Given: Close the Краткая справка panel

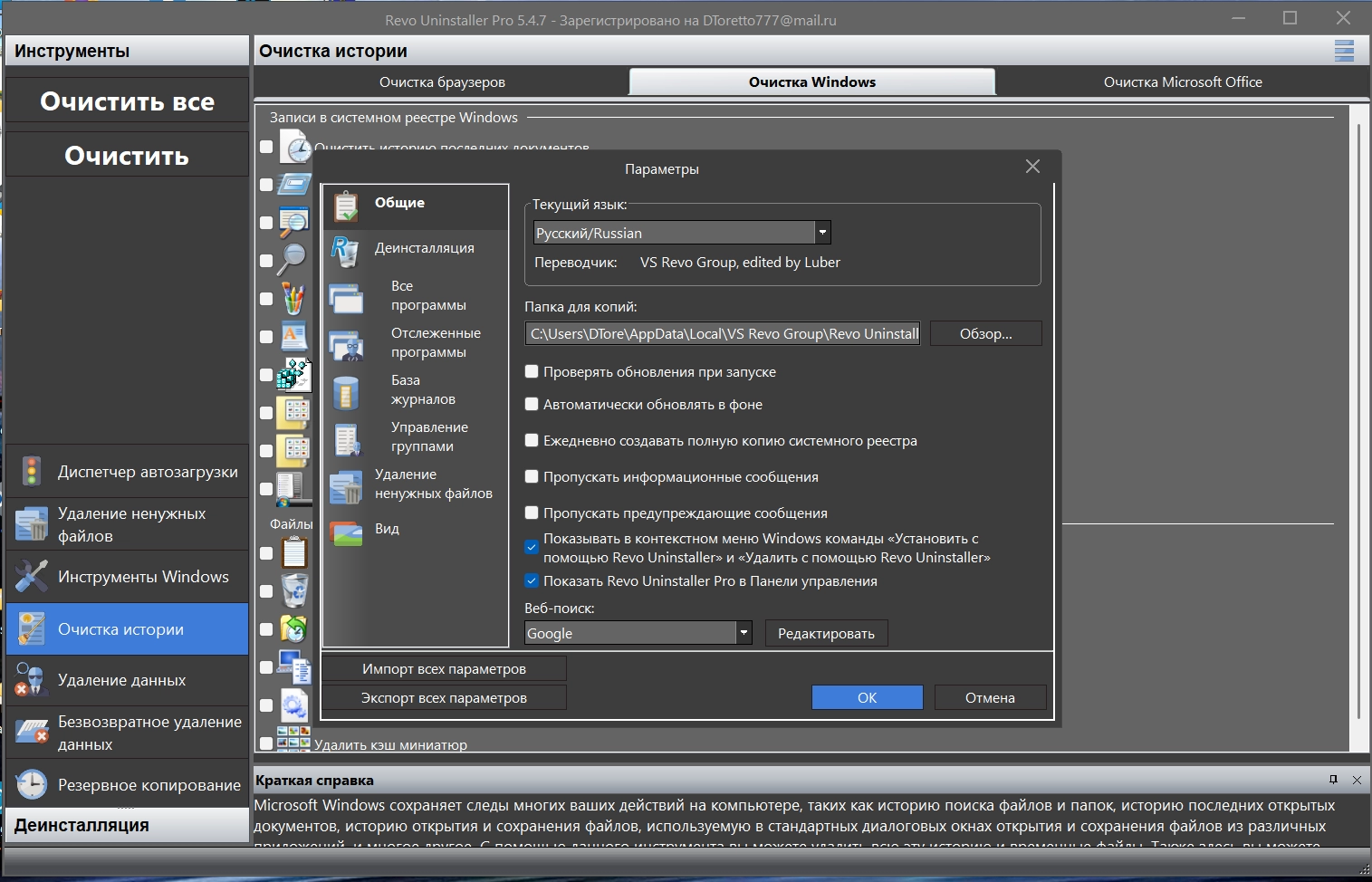Looking at the screenshot, I should [1357, 780].
